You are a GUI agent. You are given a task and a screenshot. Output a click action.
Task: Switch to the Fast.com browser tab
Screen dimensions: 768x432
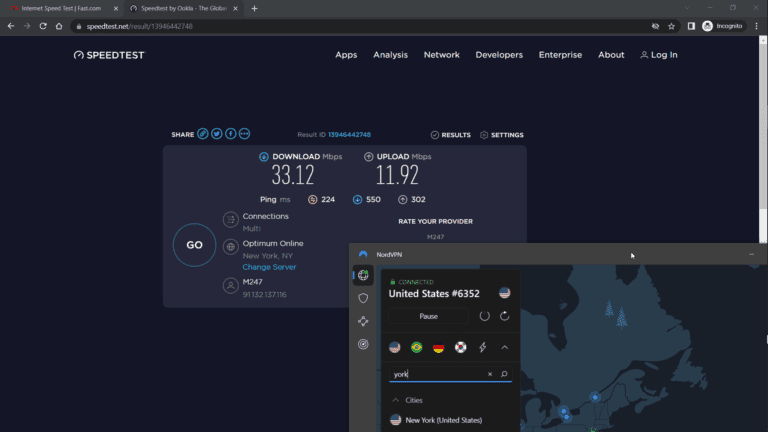click(60, 8)
